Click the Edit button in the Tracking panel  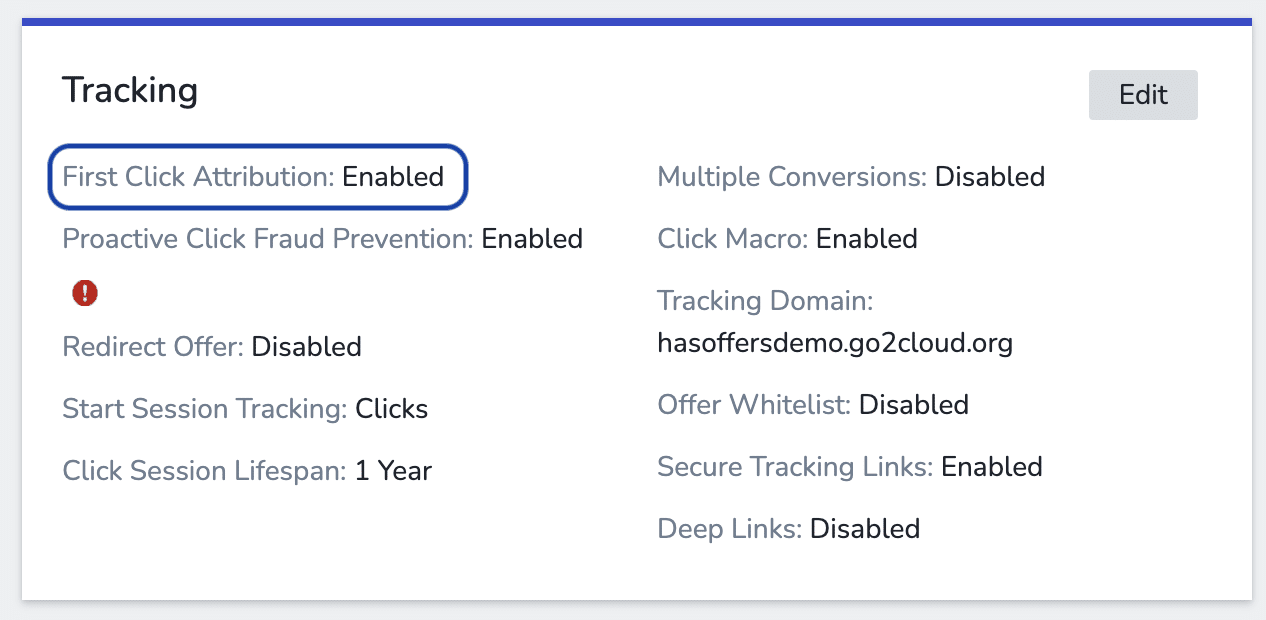(x=1142, y=94)
